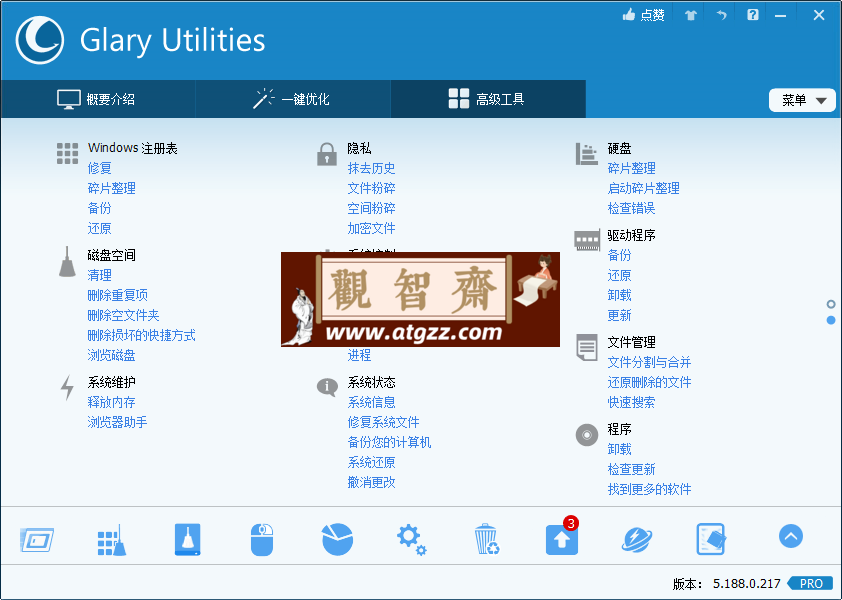Open the file eraser notebook icon

click(x=711, y=539)
